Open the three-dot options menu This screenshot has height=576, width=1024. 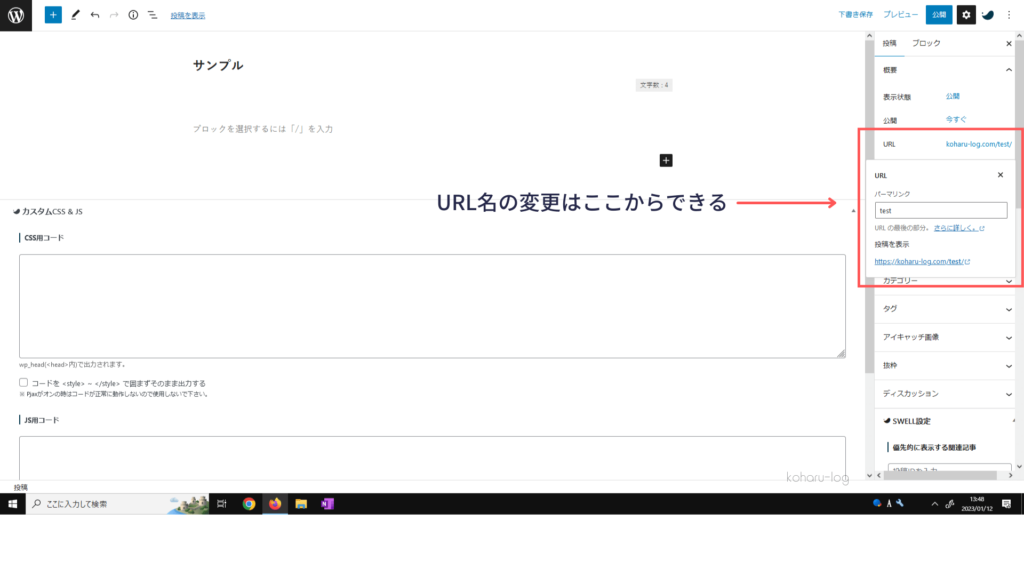(x=1008, y=14)
